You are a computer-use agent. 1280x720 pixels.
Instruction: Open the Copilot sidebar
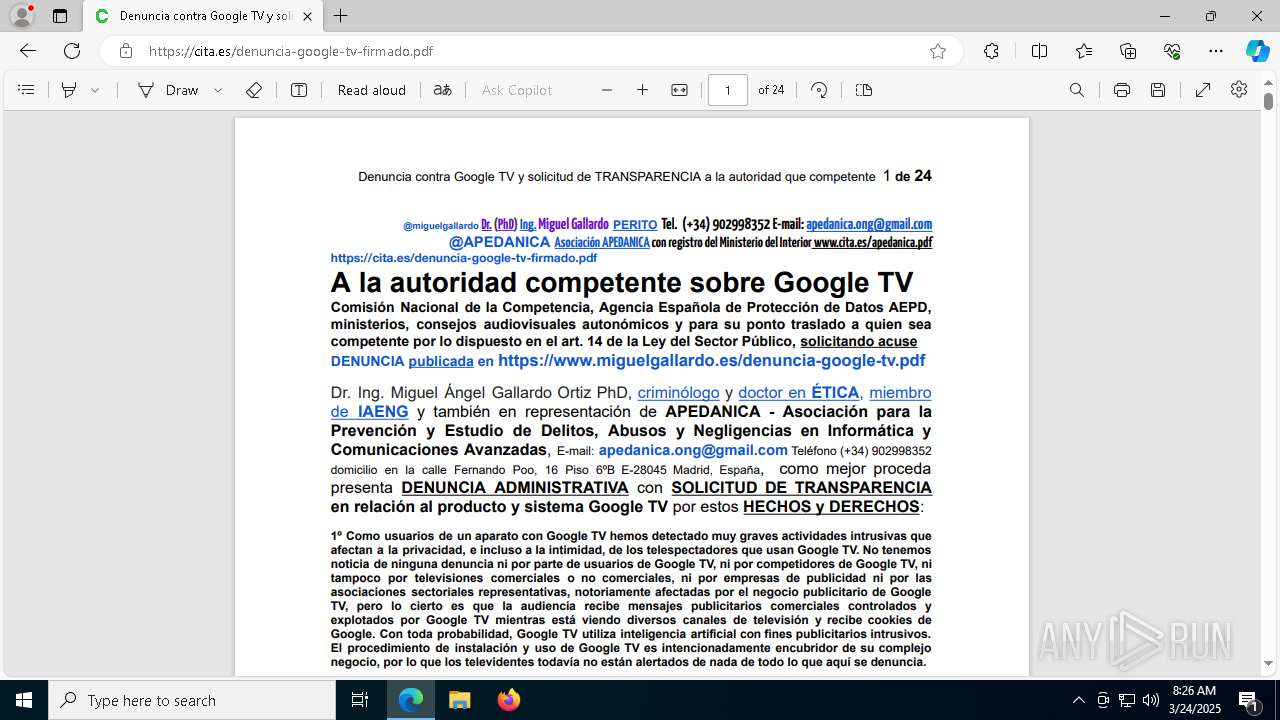click(1257, 51)
